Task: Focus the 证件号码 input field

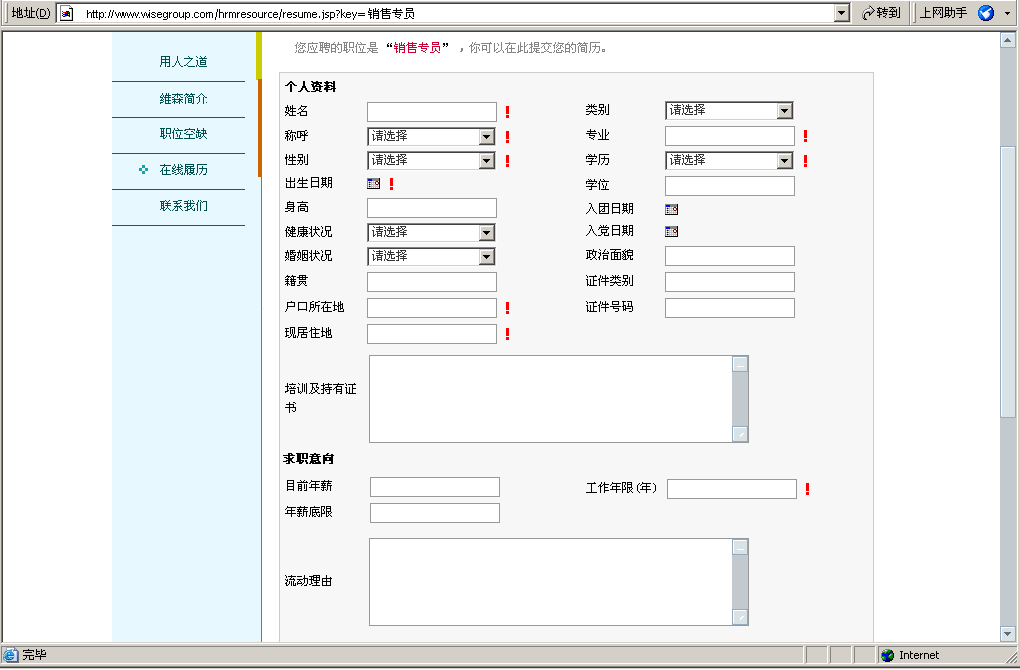Action: [730, 308]
